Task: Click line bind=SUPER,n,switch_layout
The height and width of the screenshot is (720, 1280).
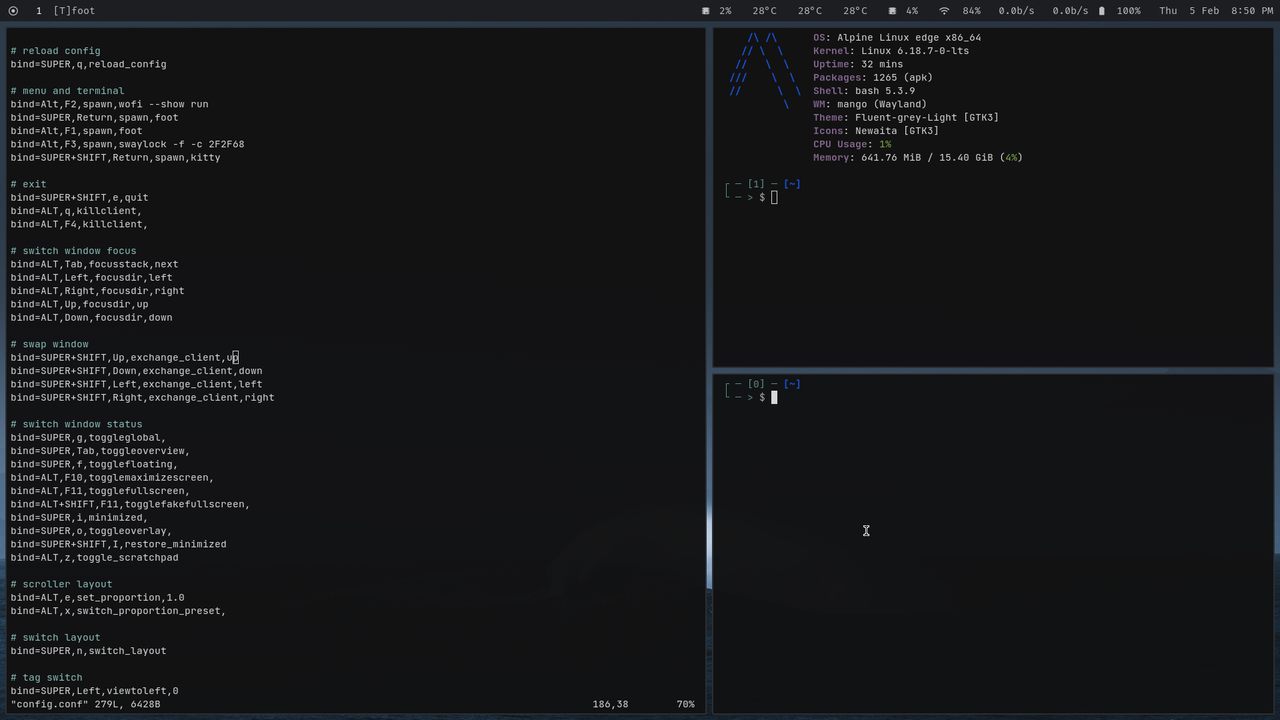Action: point(89,651)
